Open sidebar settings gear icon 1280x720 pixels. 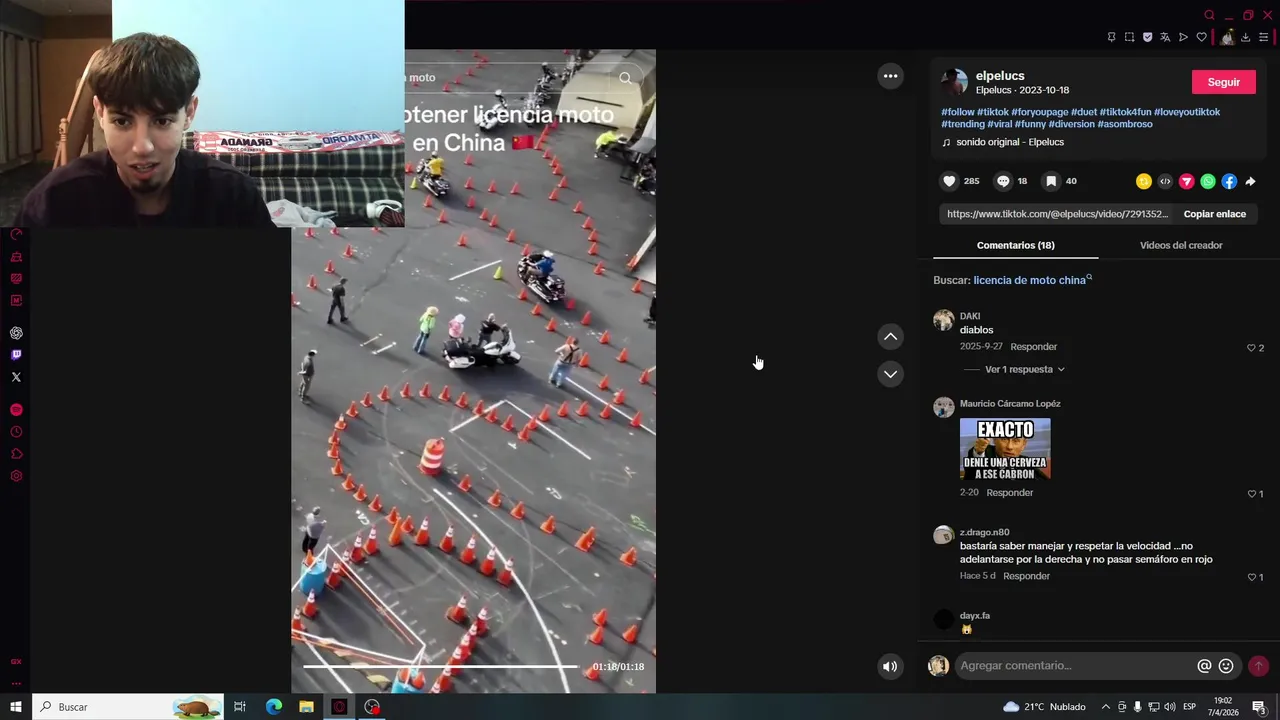[16, 476]
